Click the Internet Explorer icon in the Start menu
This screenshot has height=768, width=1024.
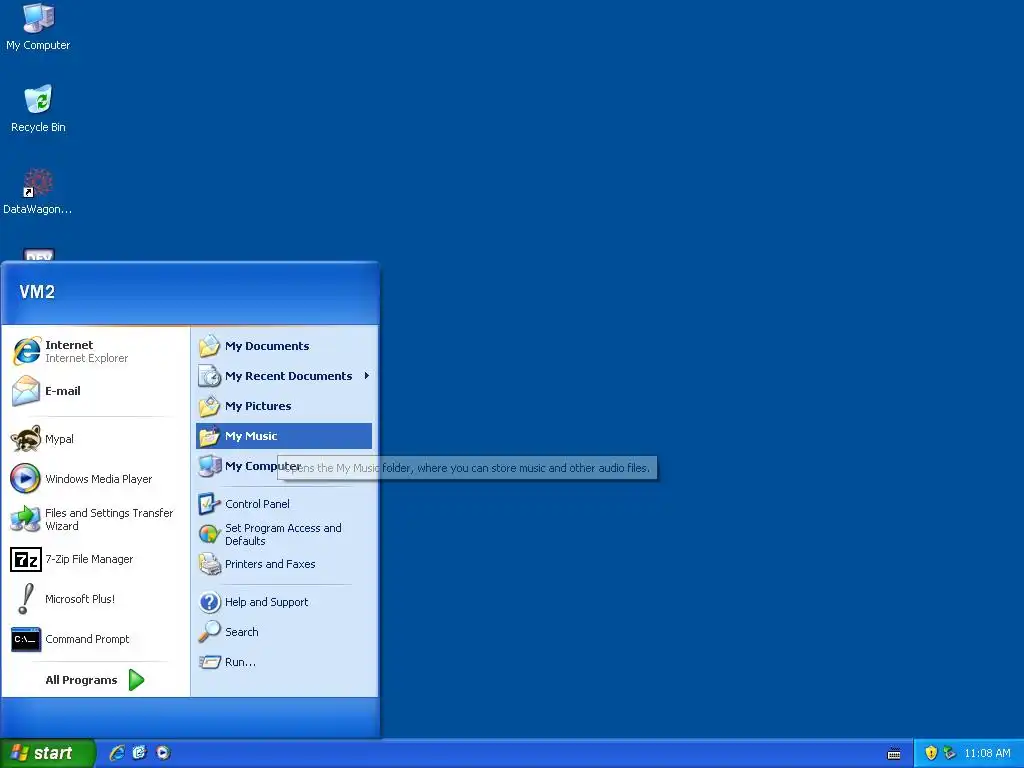26,351
